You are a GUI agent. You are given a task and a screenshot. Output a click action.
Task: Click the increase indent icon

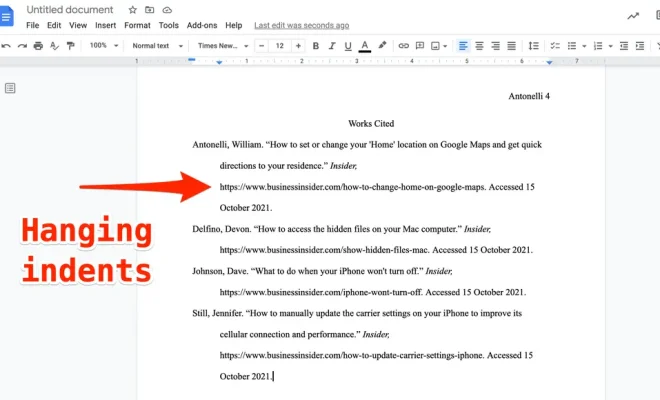point(640,46)
